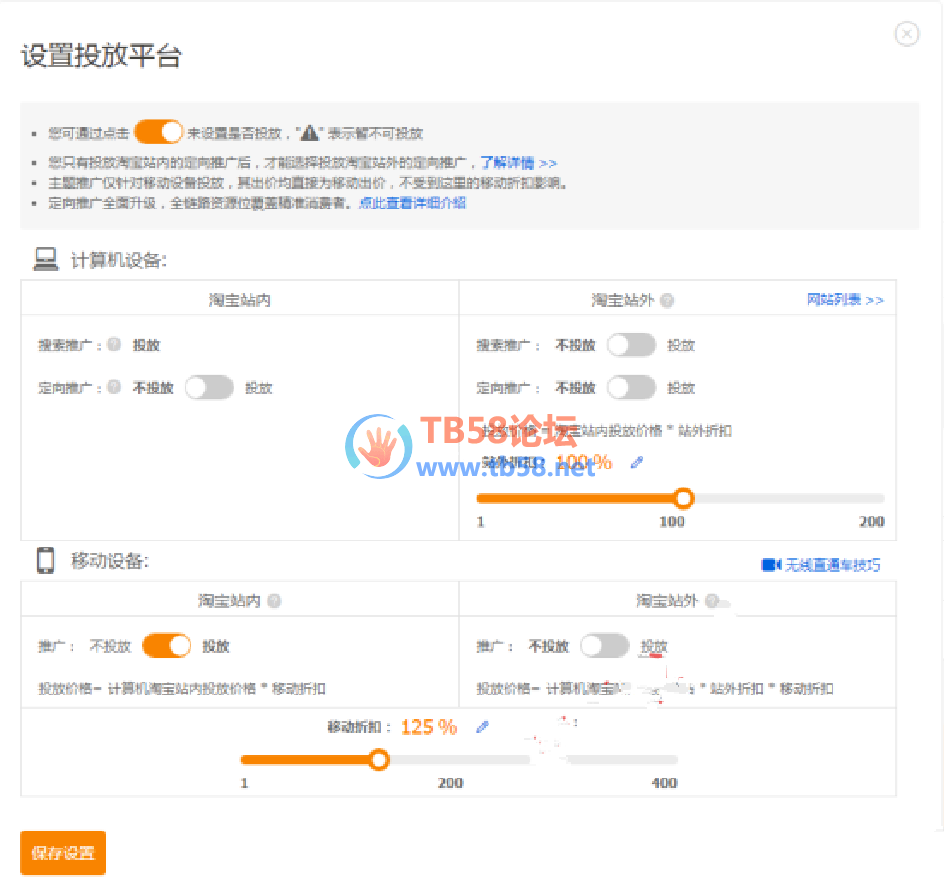Viewport: 944px width, 893px height.
Task: Click the 移动折扣 slider handle
Action: click(x=379, y=759)
